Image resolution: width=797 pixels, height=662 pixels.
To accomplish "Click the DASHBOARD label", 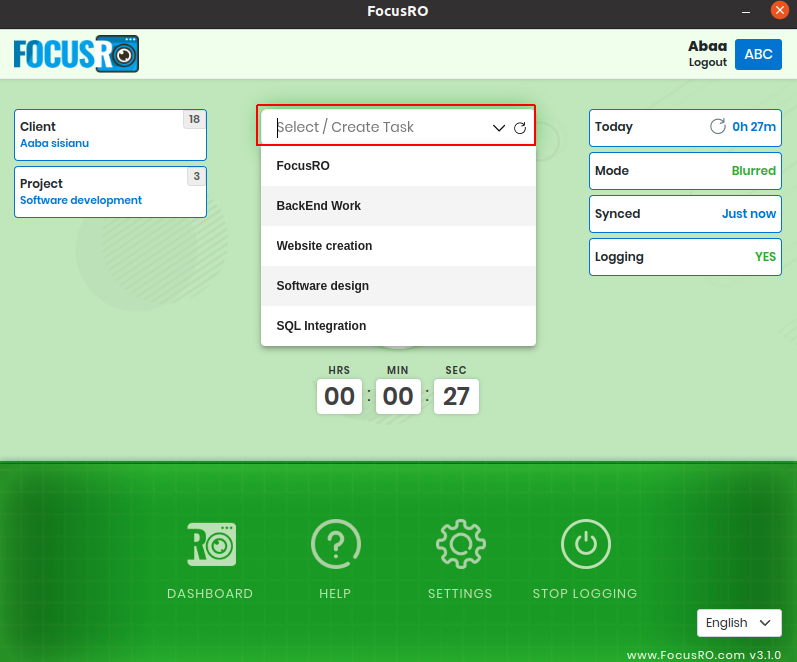I will click(210, 593).
